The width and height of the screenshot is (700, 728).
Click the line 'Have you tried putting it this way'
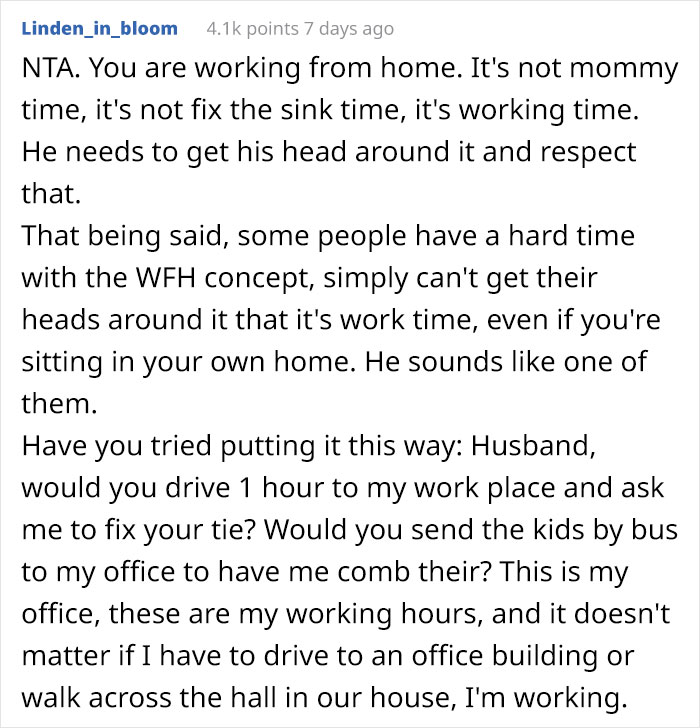[309, 446]
